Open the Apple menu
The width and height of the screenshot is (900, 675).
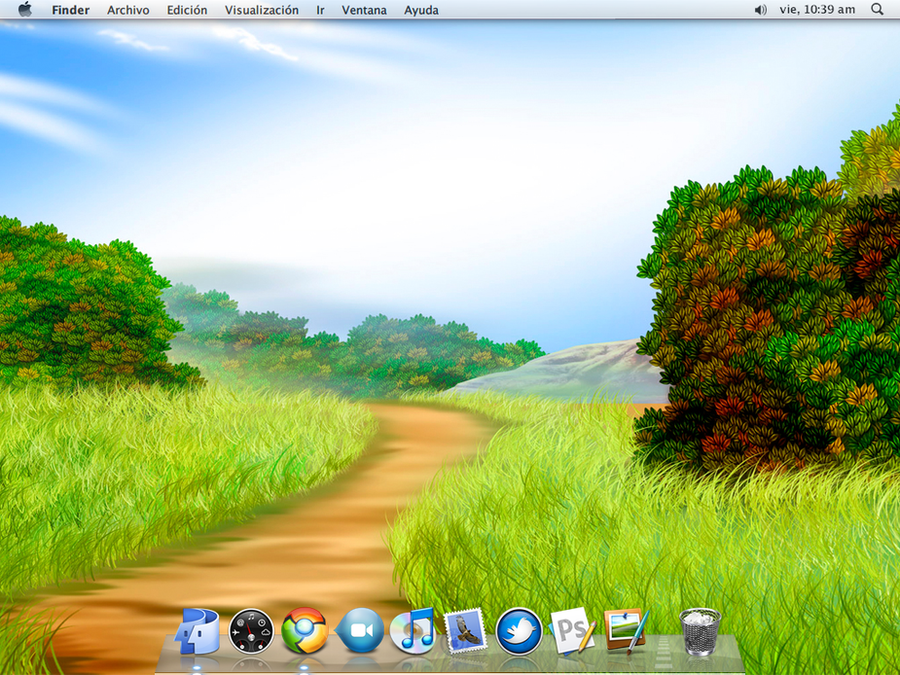(x=25, y=9)
